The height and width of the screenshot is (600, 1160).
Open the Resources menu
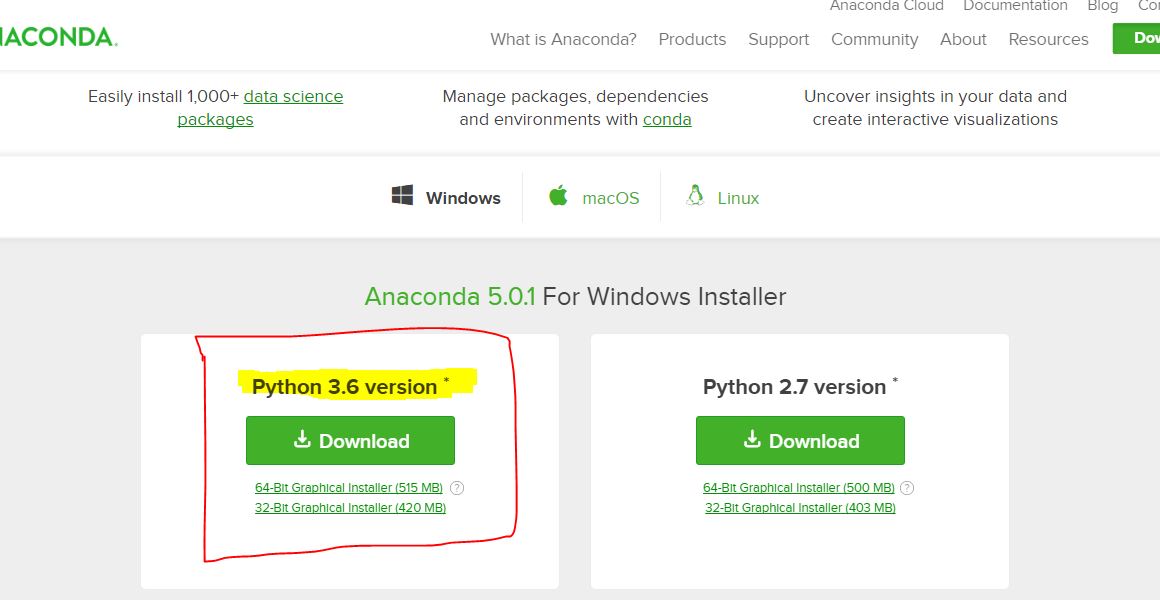pyautogui.click(x=1048, y=39)
